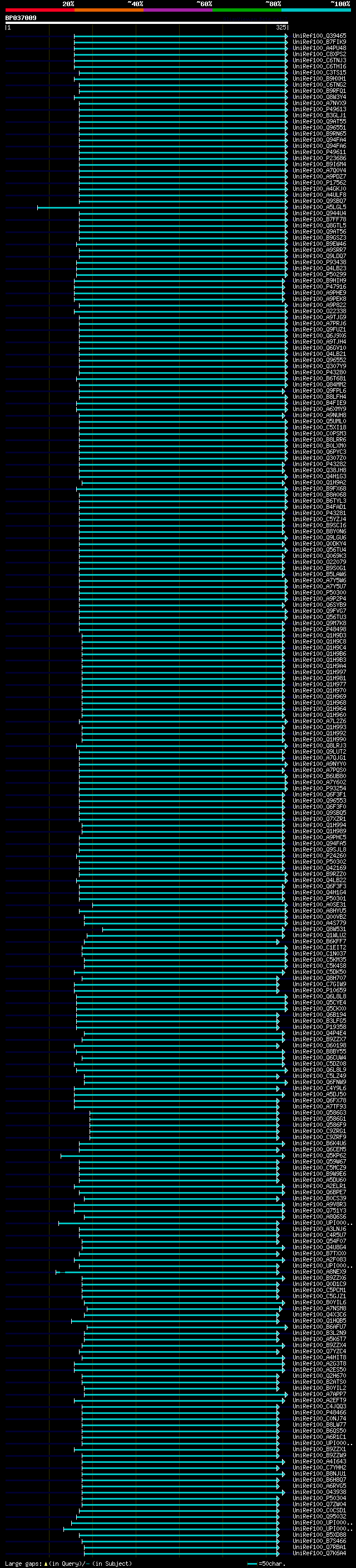356x1568 pixels.
Task: Select the UniRef100_A4S779 label
Action: tap(319, 923)
